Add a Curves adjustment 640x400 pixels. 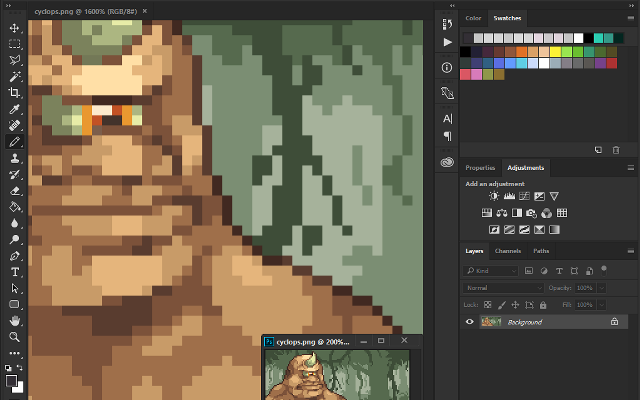(524, 196)
